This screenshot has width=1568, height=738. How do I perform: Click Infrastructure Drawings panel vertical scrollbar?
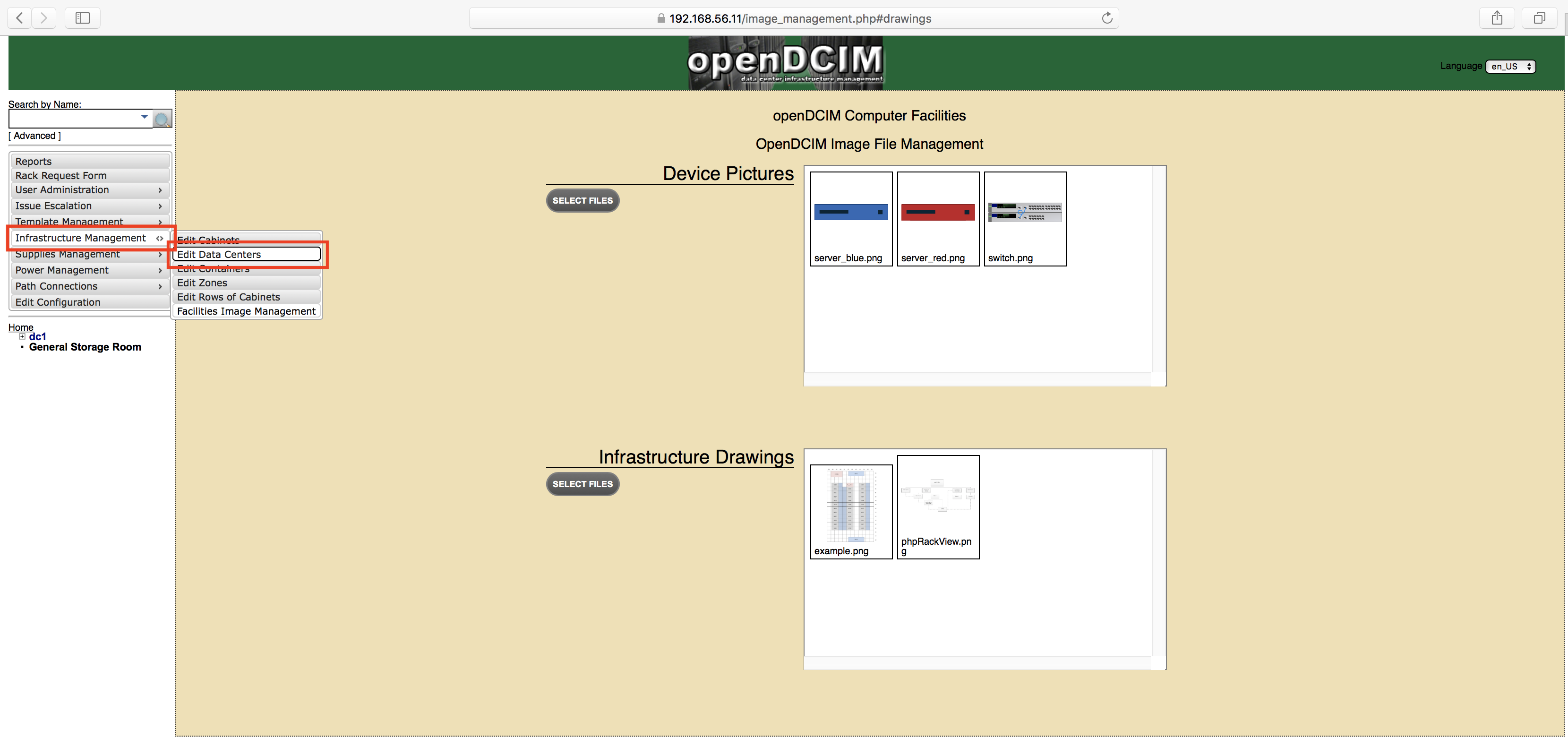click(1159, 554)
